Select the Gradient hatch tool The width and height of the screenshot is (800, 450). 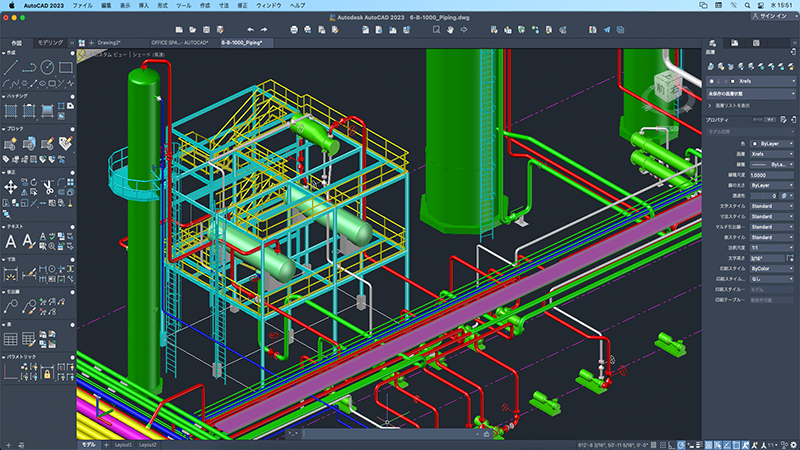[x=47, y=110]
